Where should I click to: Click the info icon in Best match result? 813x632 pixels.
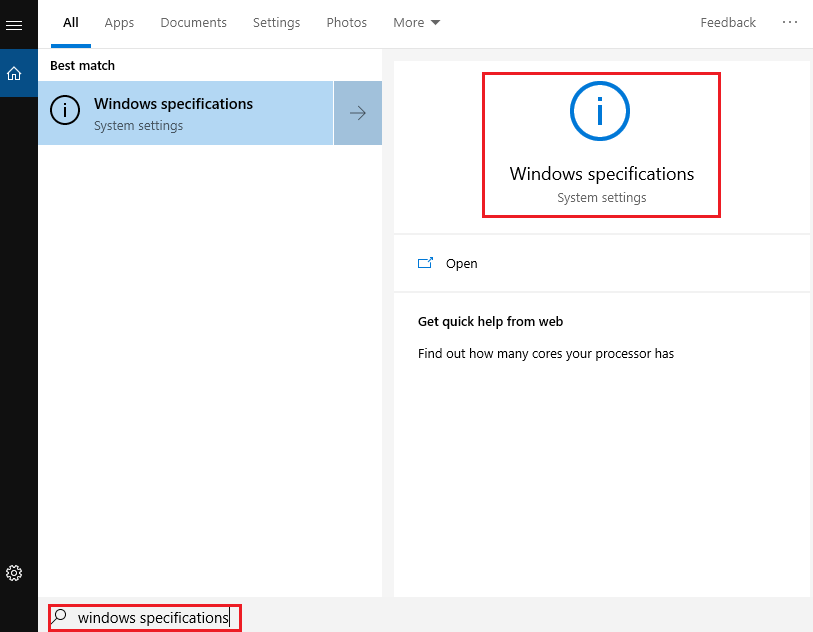[65, 112]
